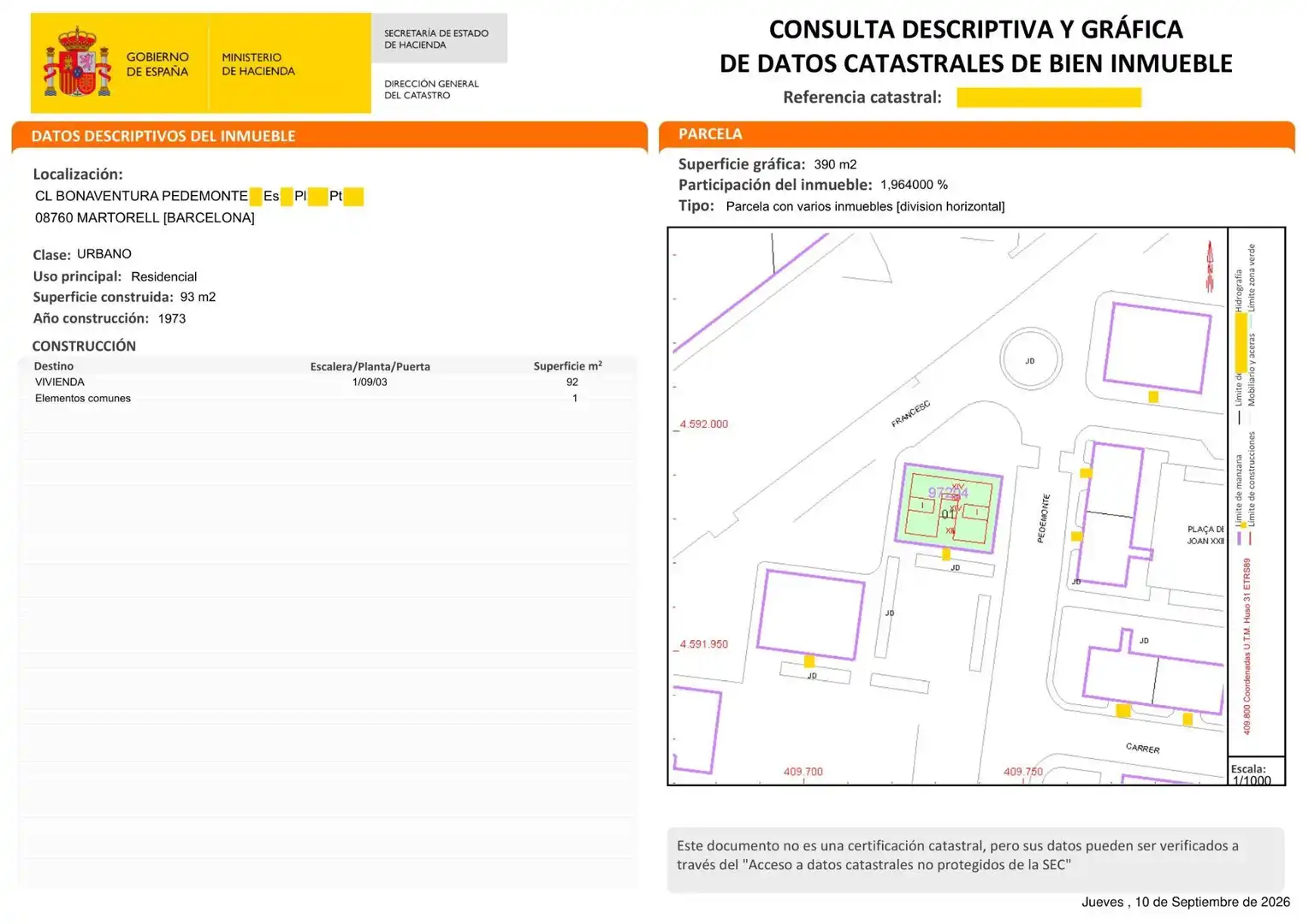Click the Localización label
The width and height of the screenshot is (1309, 924).
(78, 175)
